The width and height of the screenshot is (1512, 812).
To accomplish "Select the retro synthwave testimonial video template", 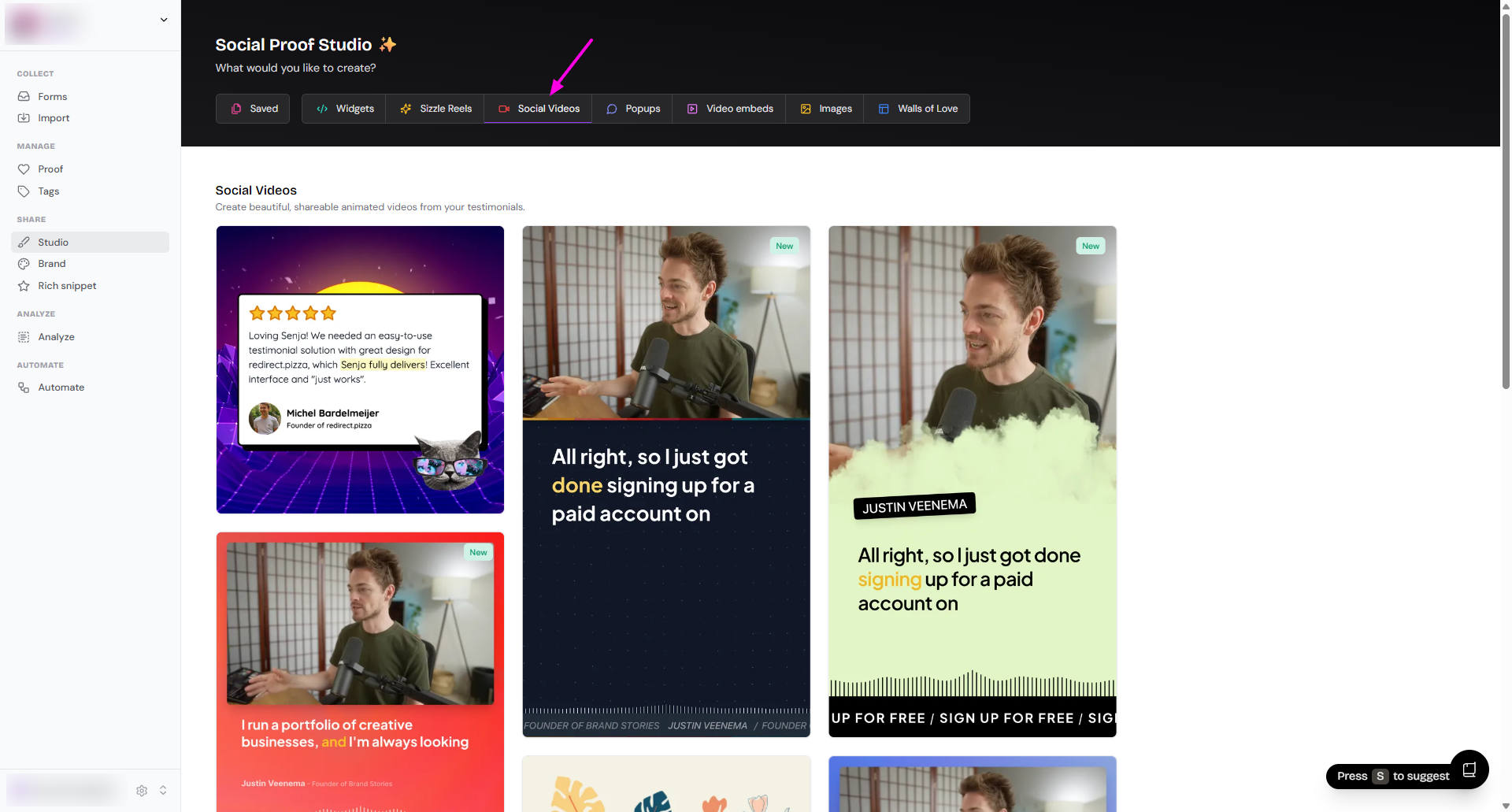I will point(360,369).
